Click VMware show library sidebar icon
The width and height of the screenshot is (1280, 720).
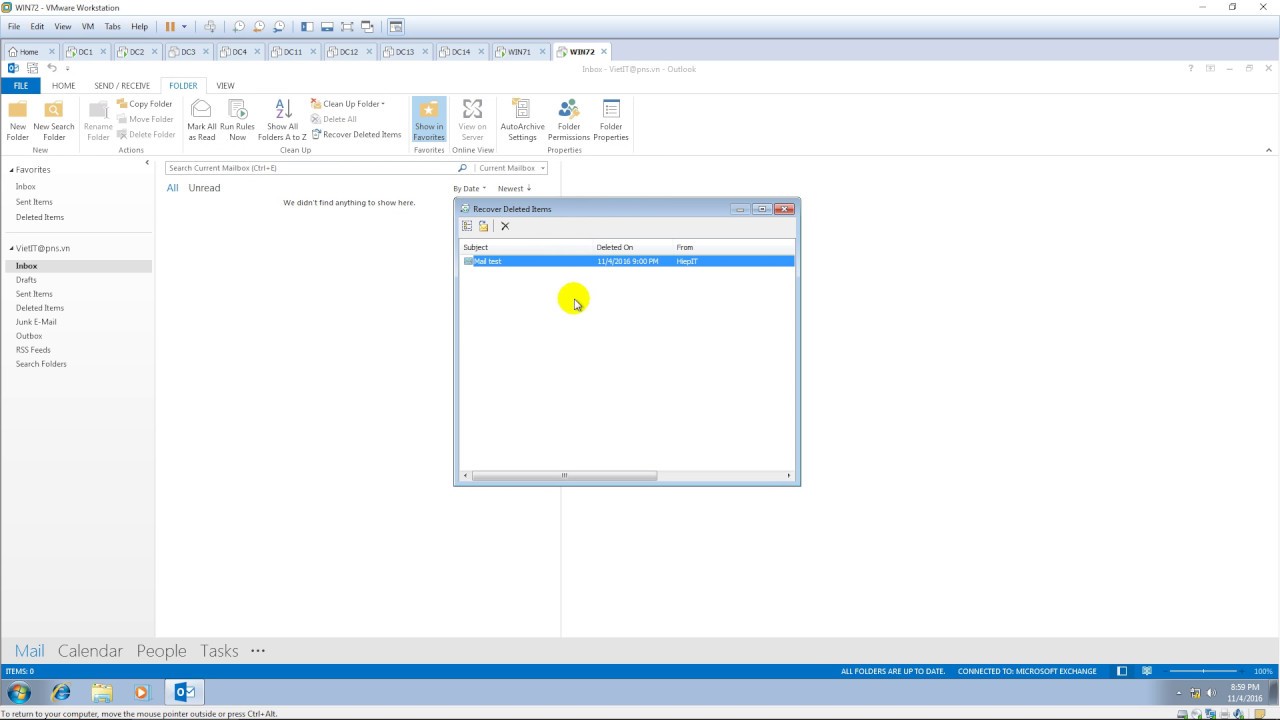coord(307,27)
